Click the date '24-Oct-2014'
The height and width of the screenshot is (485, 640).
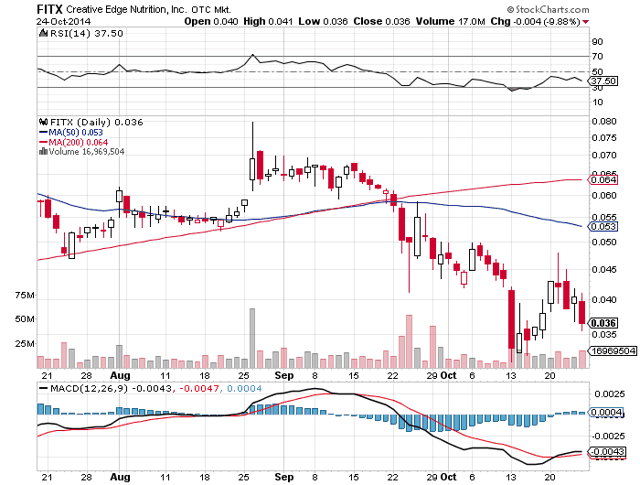pyautogui.click(x=64, y=21)
